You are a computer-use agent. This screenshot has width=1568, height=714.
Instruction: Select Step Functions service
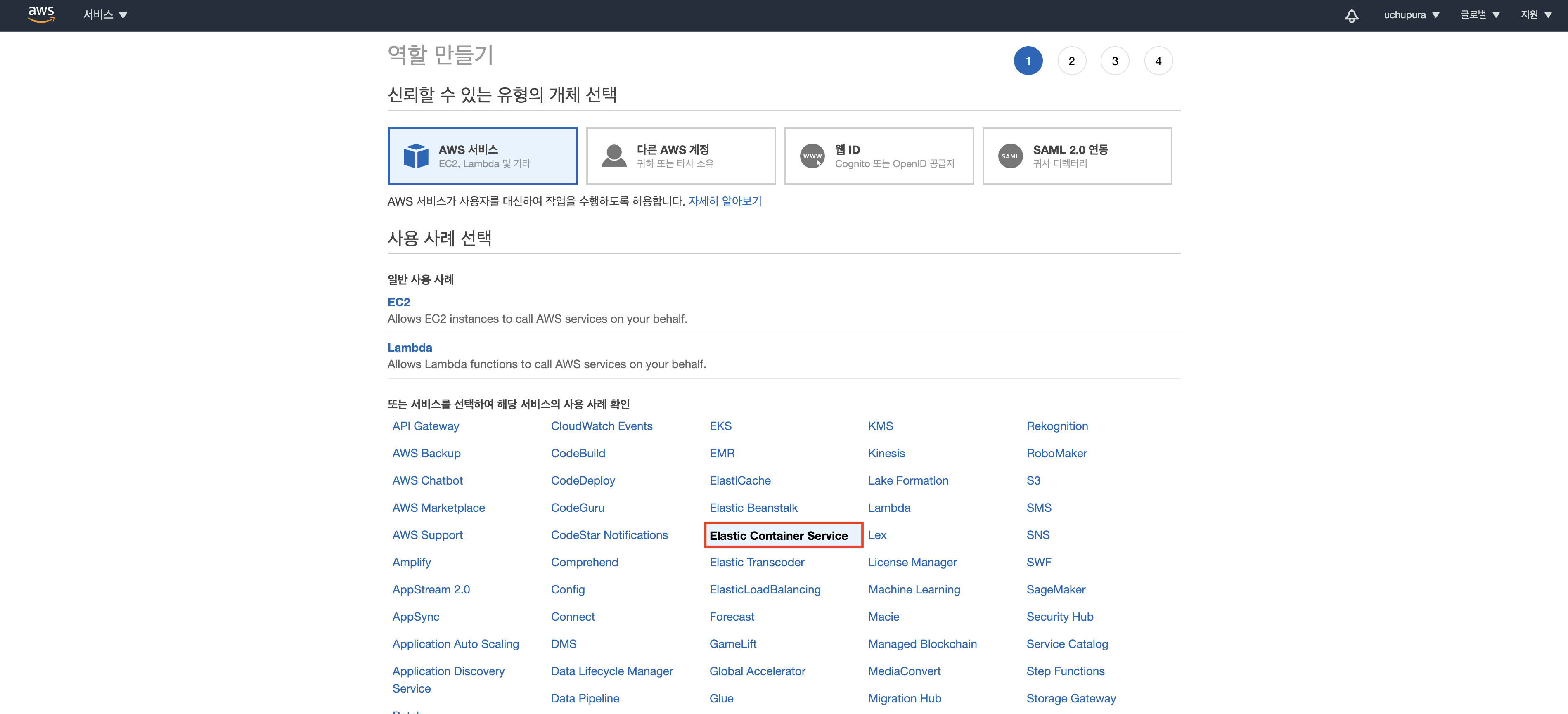(x=1065, y=671)
